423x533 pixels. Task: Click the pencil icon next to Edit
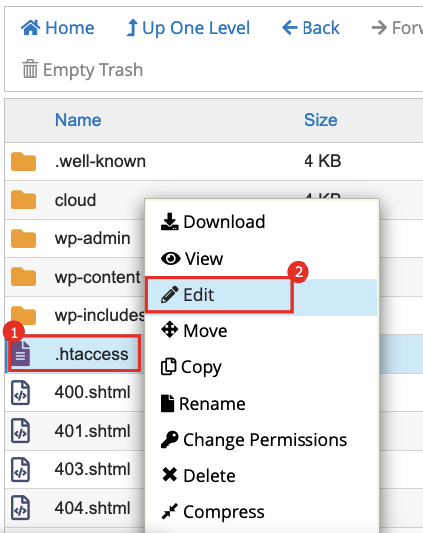point(170,294)
